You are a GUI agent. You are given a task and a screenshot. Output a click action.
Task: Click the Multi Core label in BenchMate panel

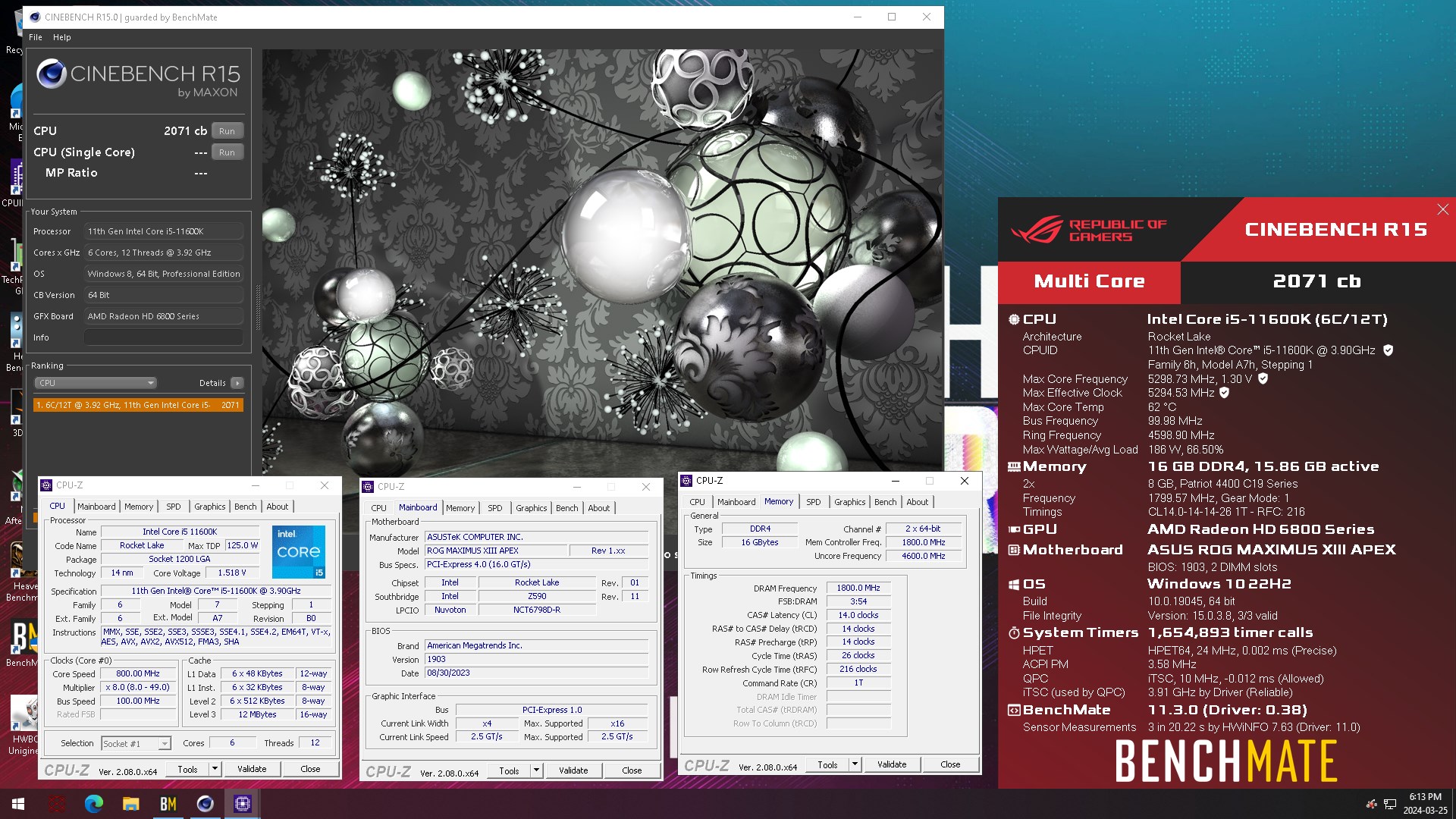pyautogui.click(x=1090, y=281)
